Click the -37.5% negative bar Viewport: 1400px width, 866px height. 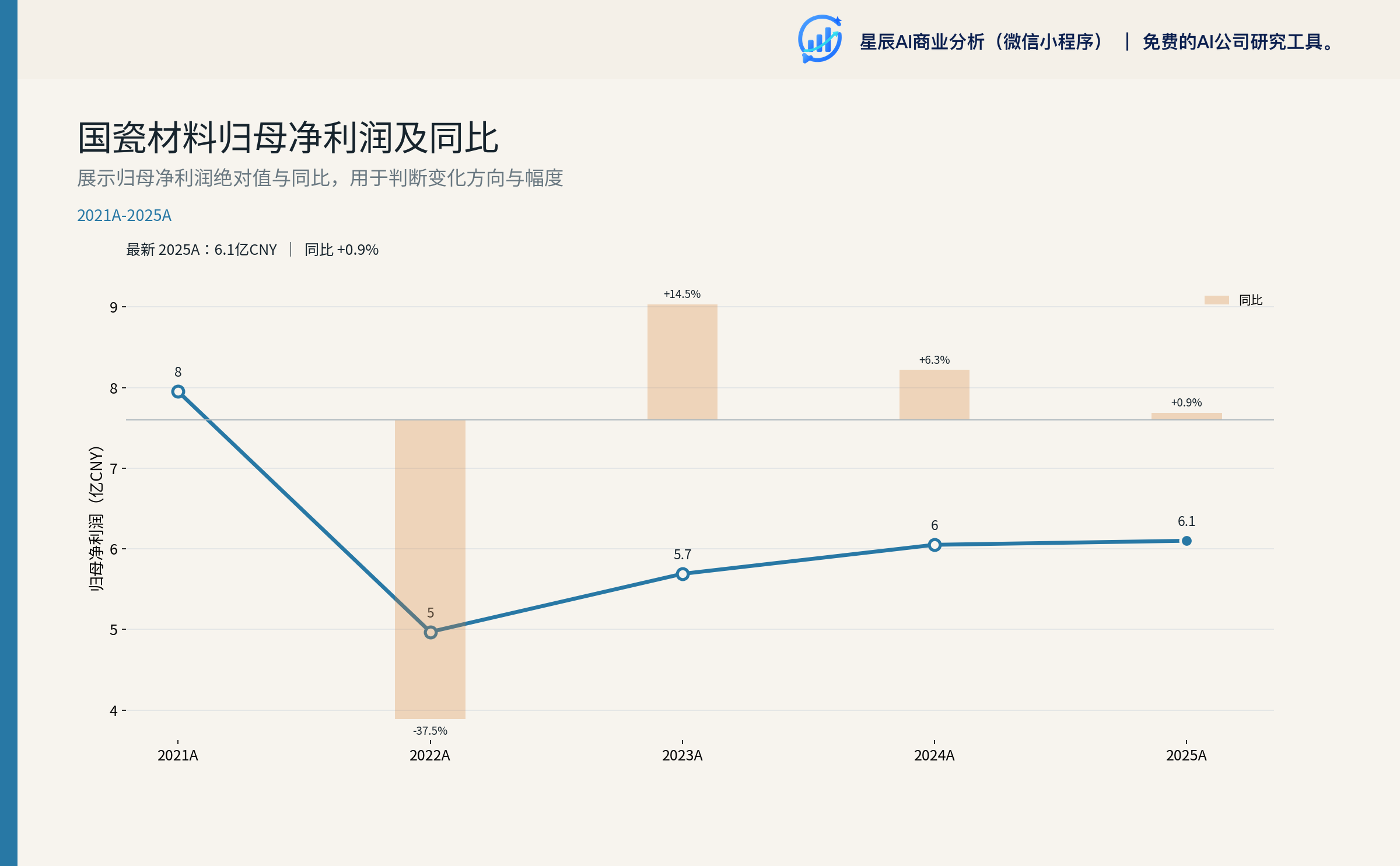430,569
